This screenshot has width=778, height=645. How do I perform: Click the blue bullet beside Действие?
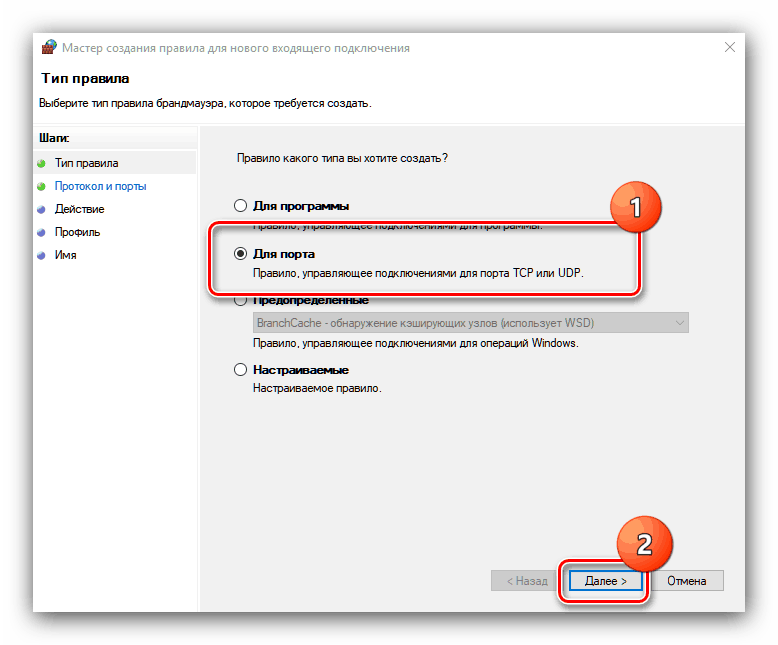[42, 209]
